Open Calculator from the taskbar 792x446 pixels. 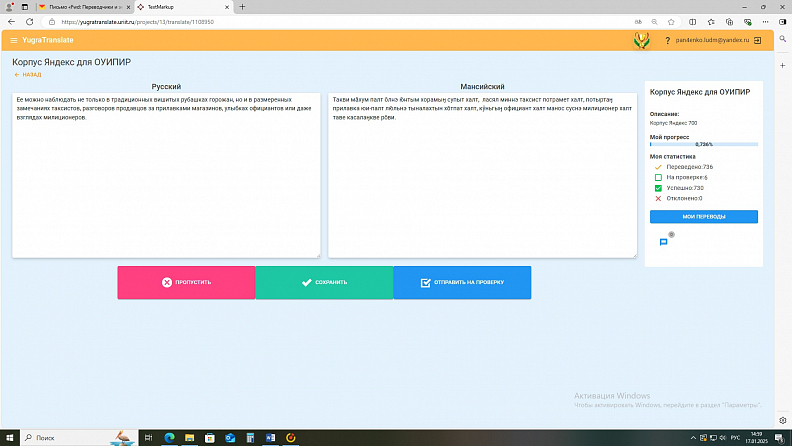(250, 438)
